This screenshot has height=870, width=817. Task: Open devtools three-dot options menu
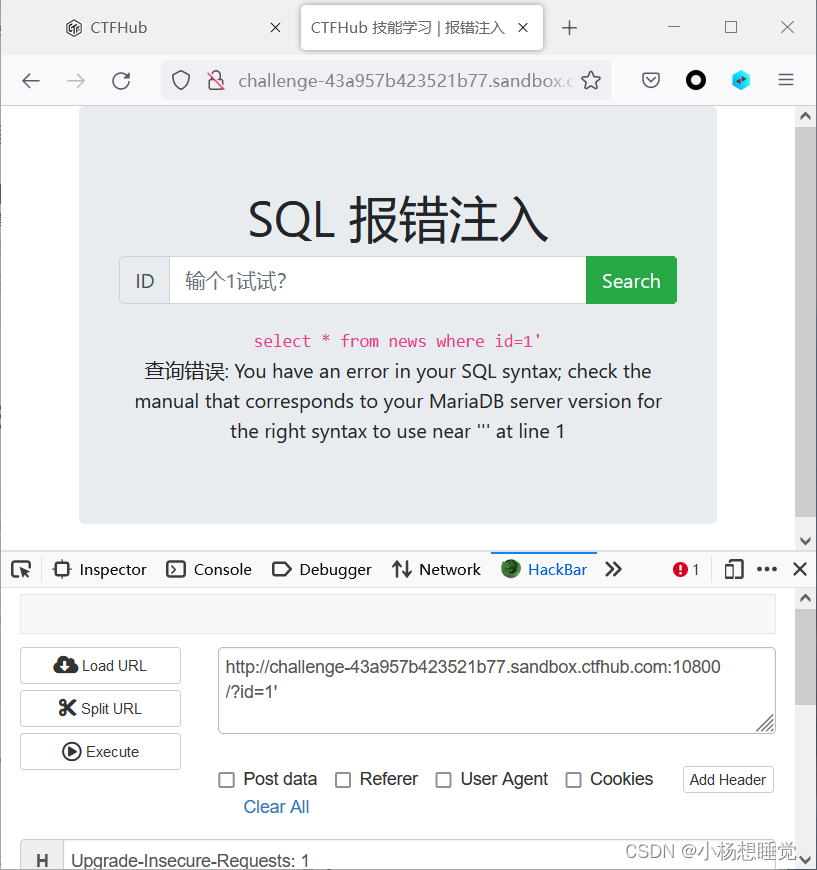(x=766, y=569)
